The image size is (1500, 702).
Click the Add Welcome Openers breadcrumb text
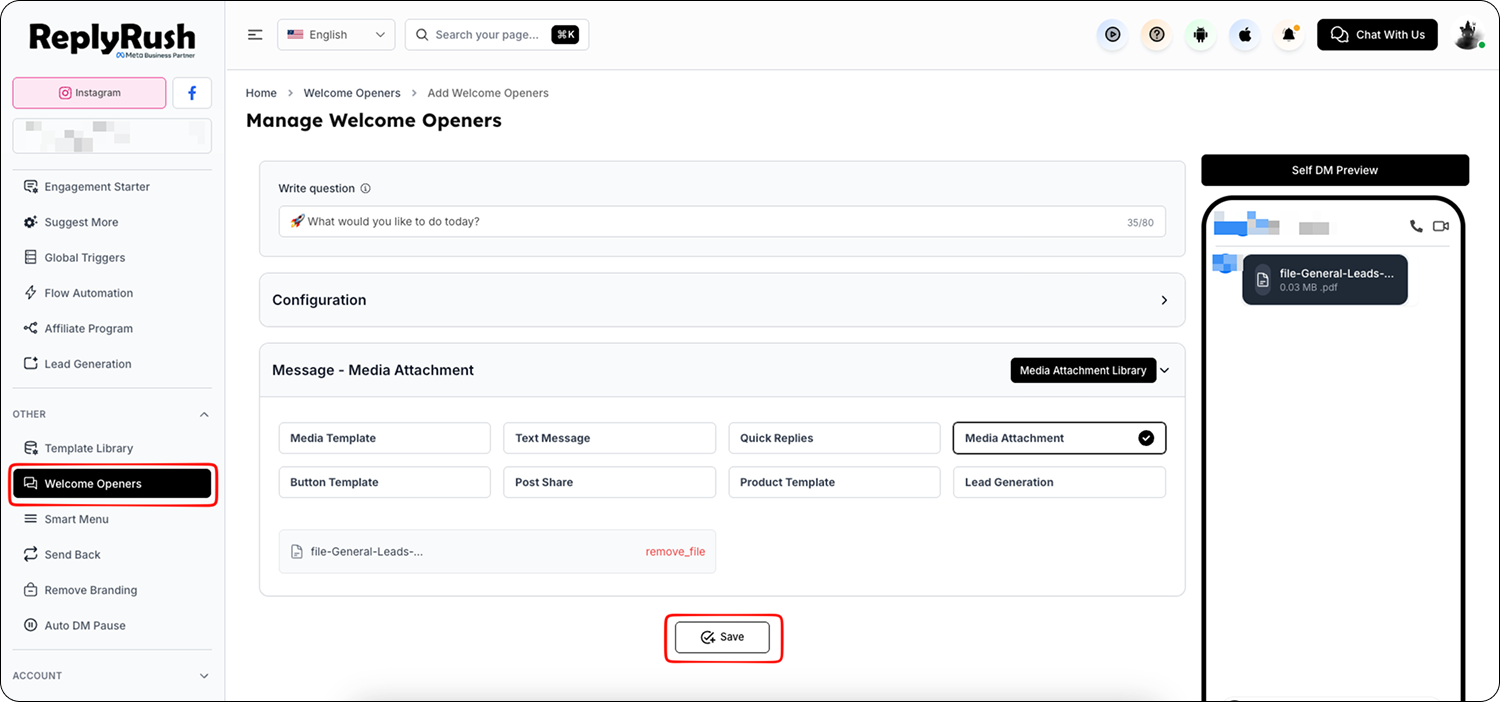[x=488, y=93]
